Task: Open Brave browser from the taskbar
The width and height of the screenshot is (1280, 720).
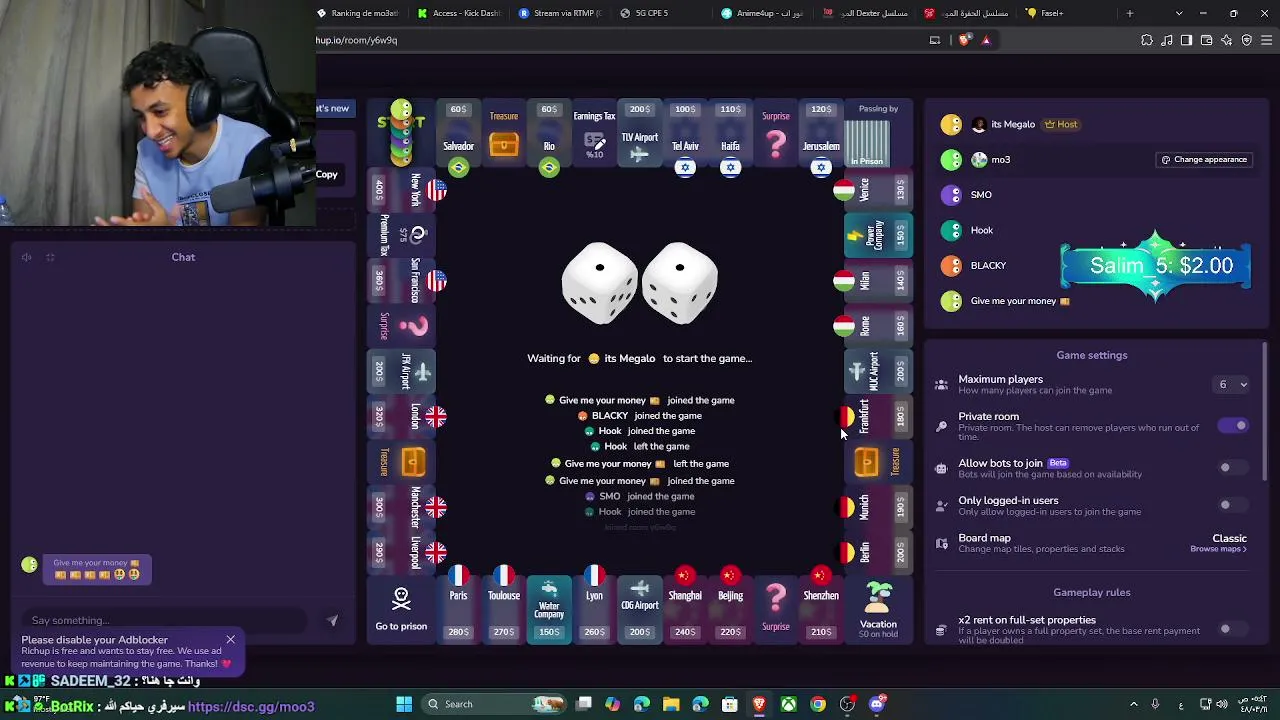Action: tap(759, 704)
